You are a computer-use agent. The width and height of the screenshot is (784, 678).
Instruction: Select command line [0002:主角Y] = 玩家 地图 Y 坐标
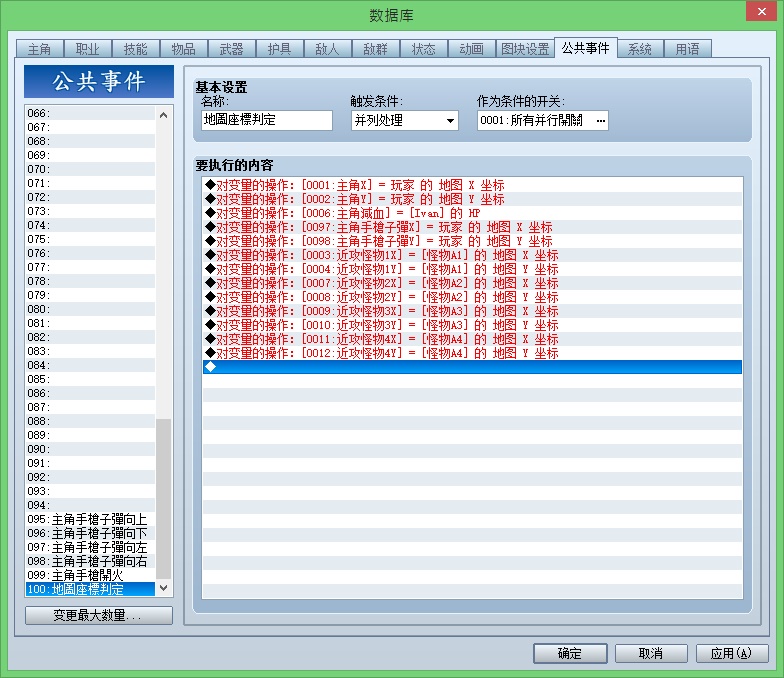[472, 199]
